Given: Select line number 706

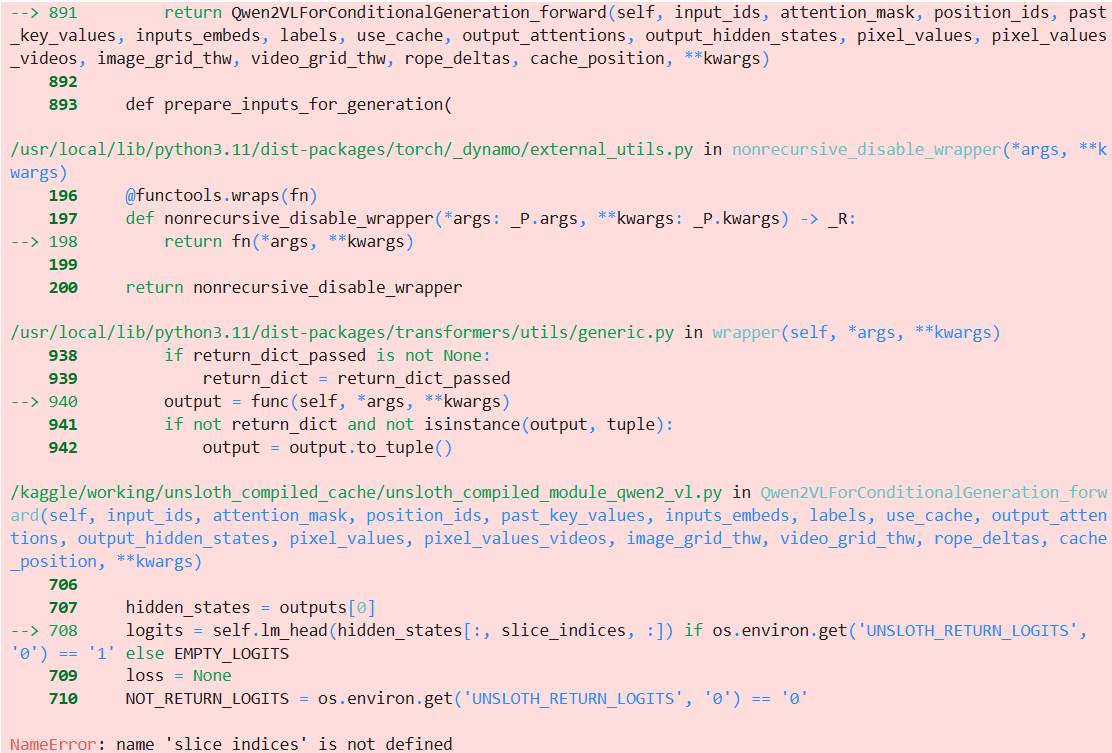Looking at the screenshot, I should (x=62, y=585).
